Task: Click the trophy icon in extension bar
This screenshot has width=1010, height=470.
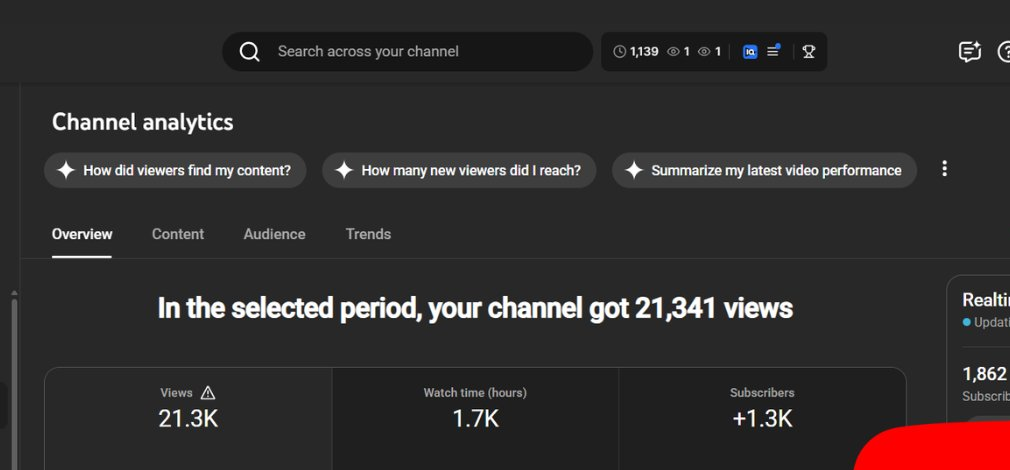Action: 808,52
